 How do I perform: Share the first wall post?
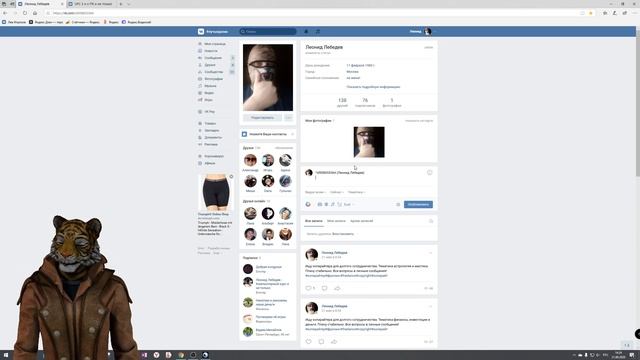[x=337, y=288]
